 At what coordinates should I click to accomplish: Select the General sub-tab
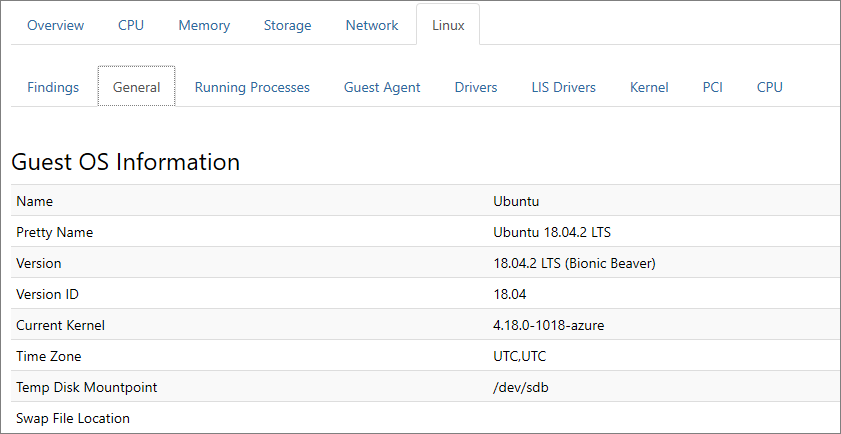tap(137, 87)
